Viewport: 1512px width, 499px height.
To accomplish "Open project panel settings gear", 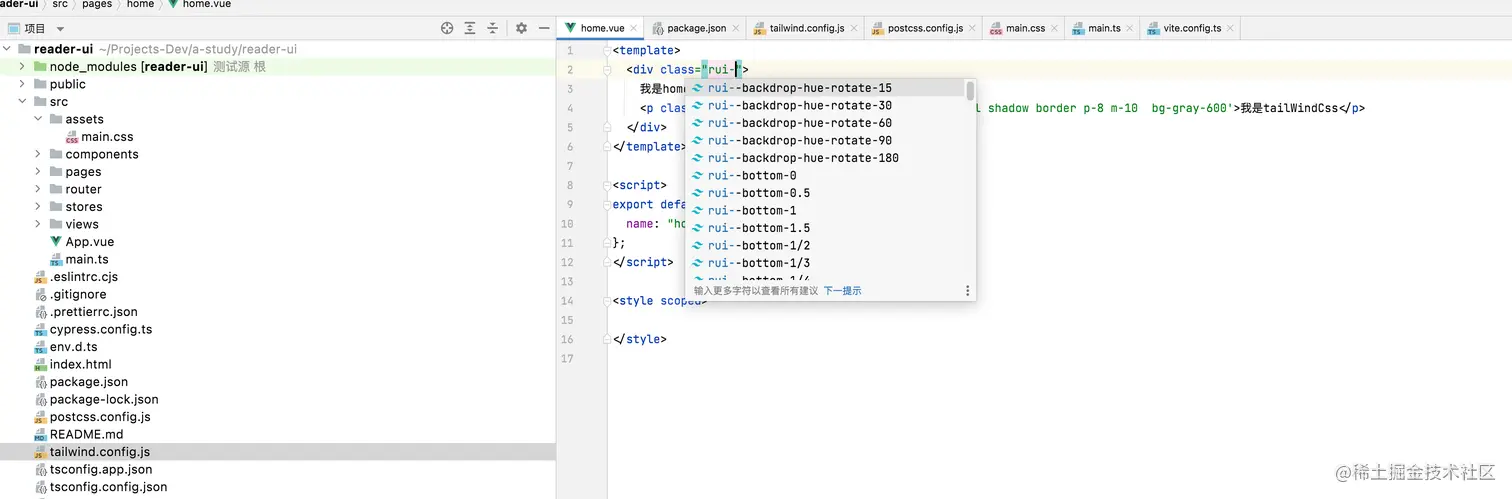I will point(521,29).
